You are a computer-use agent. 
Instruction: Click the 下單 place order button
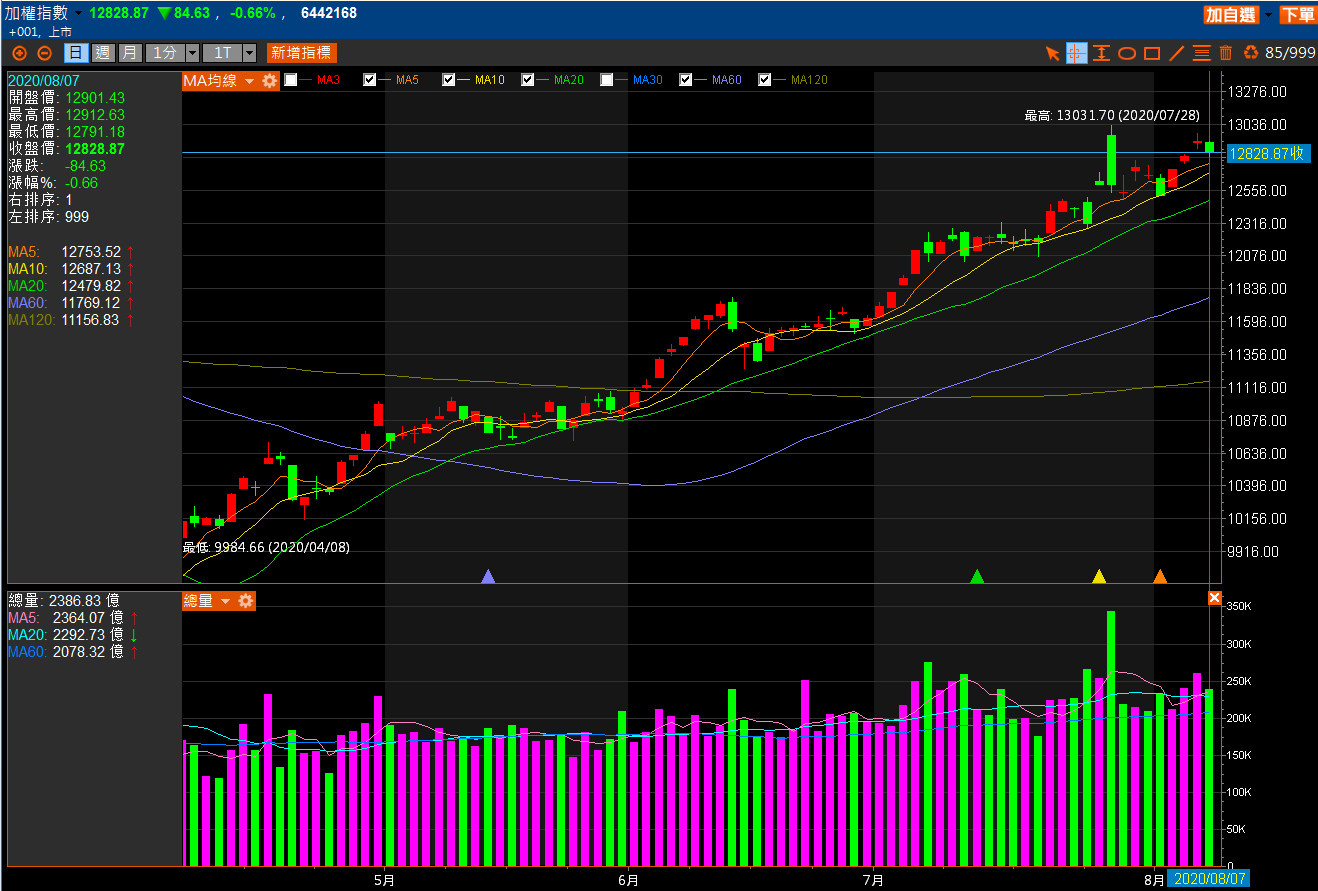click(1298, 14)
